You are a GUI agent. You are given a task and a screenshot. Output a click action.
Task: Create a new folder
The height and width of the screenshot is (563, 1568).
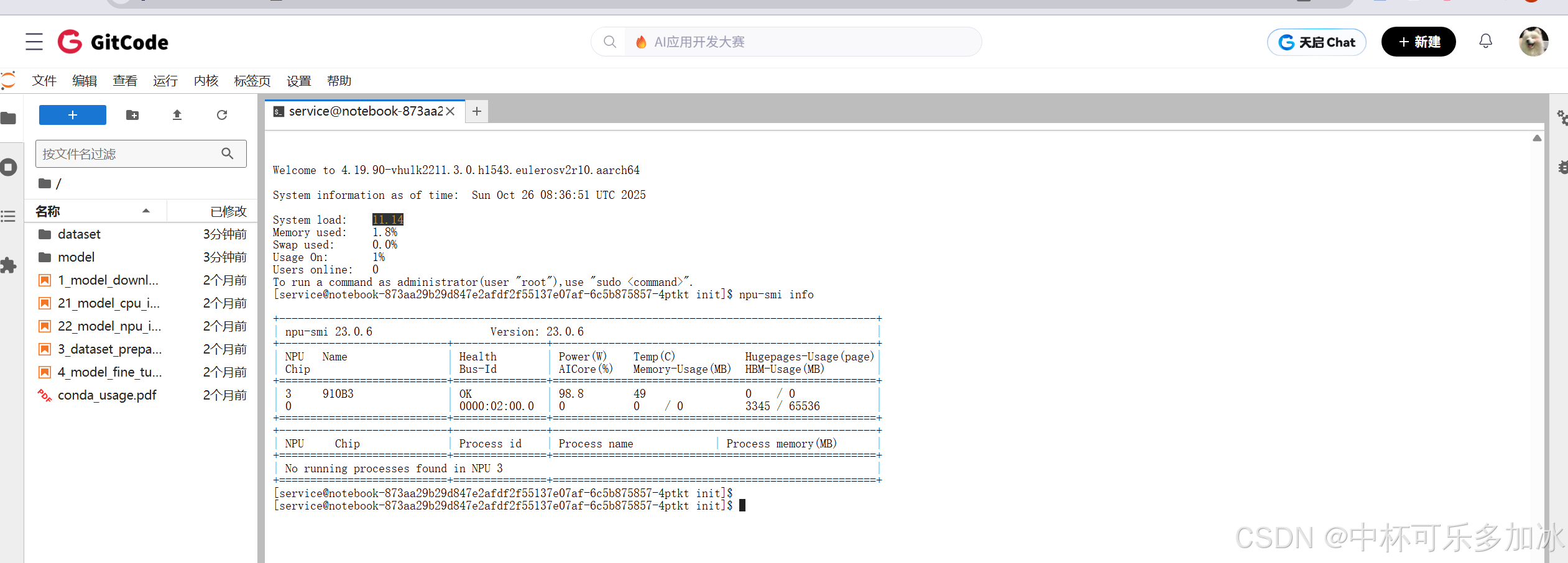(132, 115)
